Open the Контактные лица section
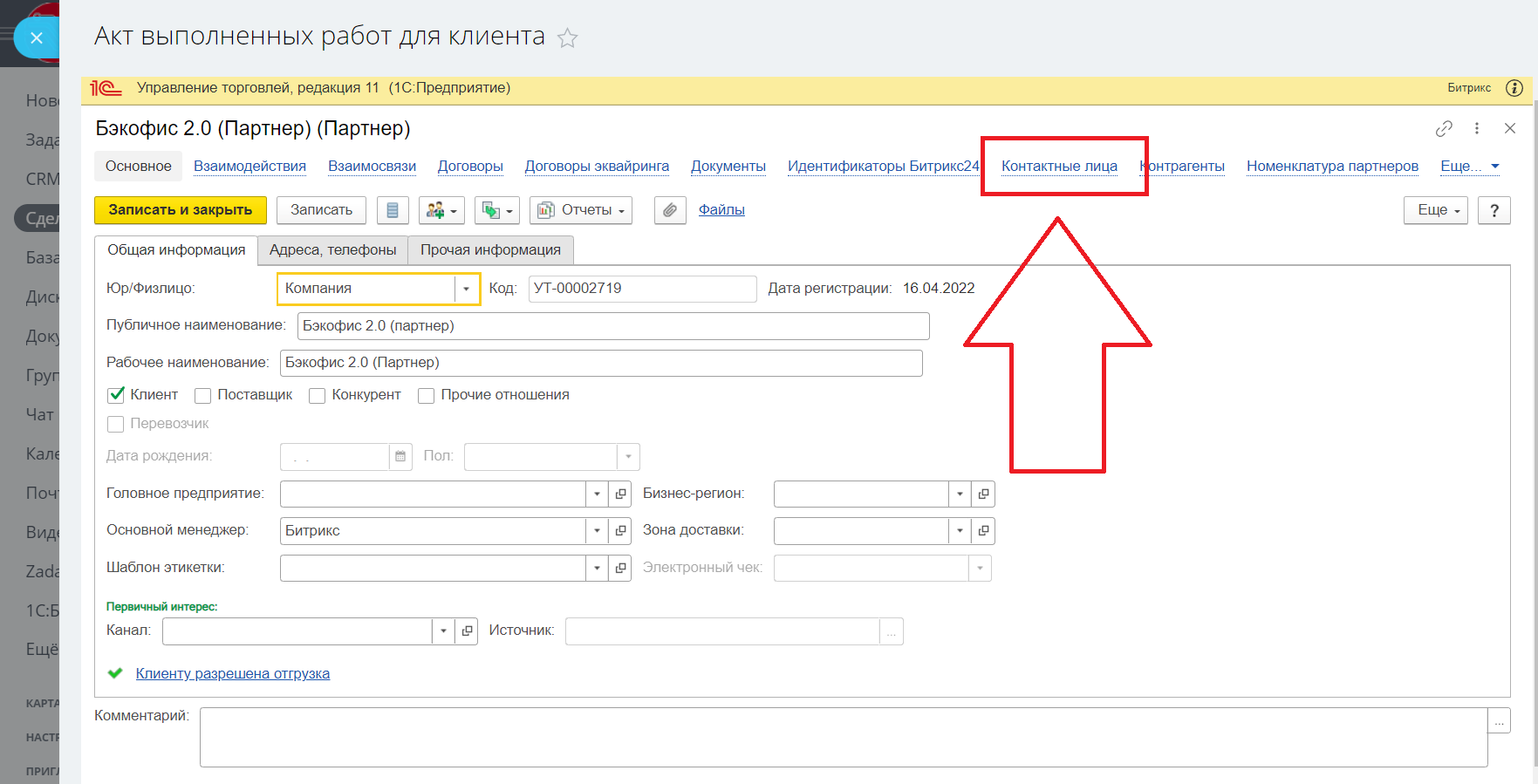This screenshot has height=784, width=1538. pos(1059,166)
